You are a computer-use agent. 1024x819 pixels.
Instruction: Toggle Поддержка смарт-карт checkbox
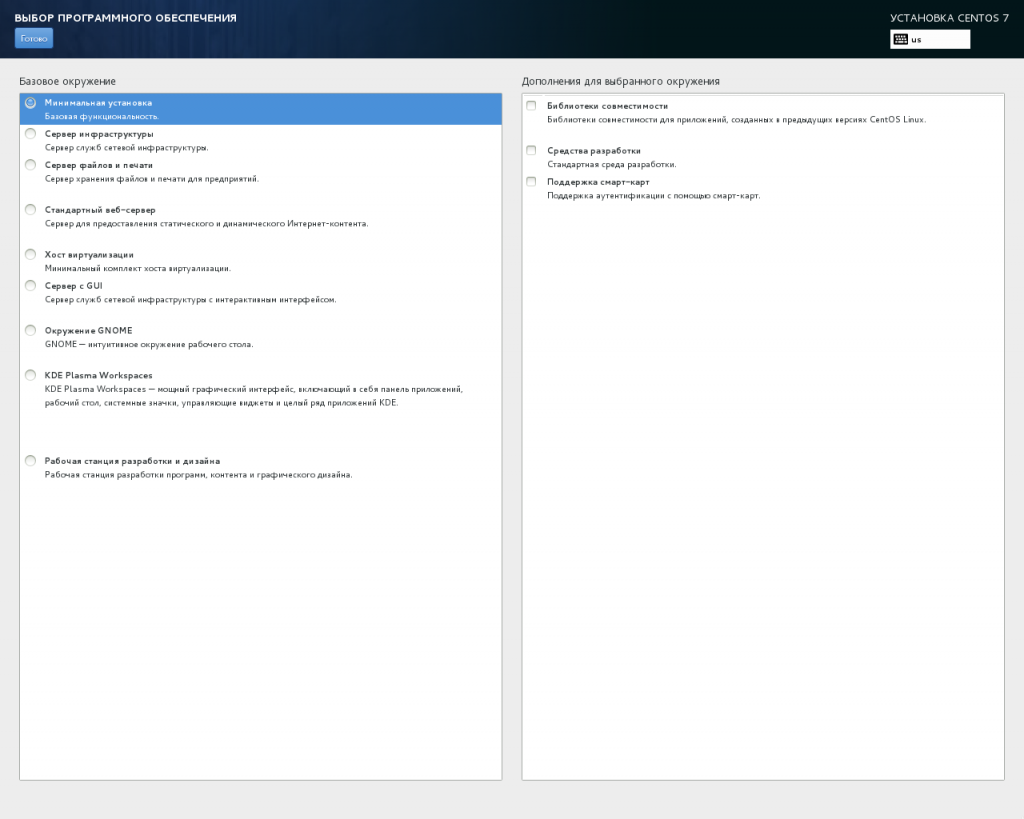click(x=531, y=182)
